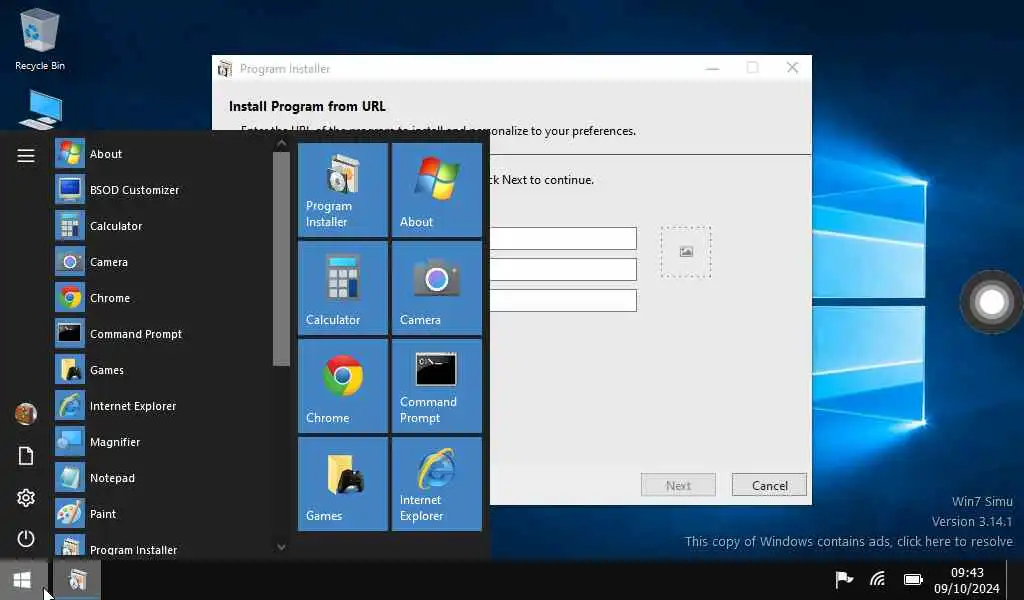Image resolution: width=1024 pixels, height=600 pixels.
Task: Click Cancel in Program Installer
Action: coord(769,485)
